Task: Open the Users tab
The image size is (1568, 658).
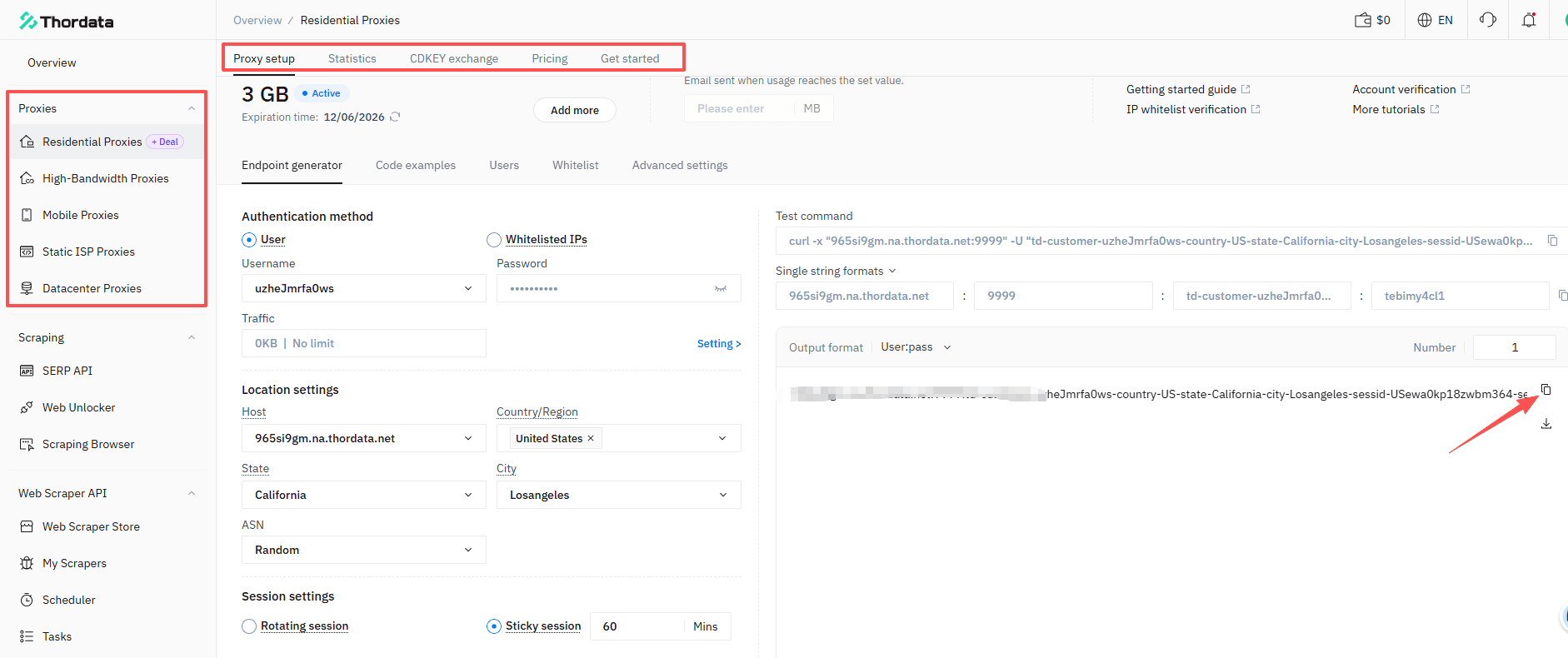Action: click(x=504, y=165)
